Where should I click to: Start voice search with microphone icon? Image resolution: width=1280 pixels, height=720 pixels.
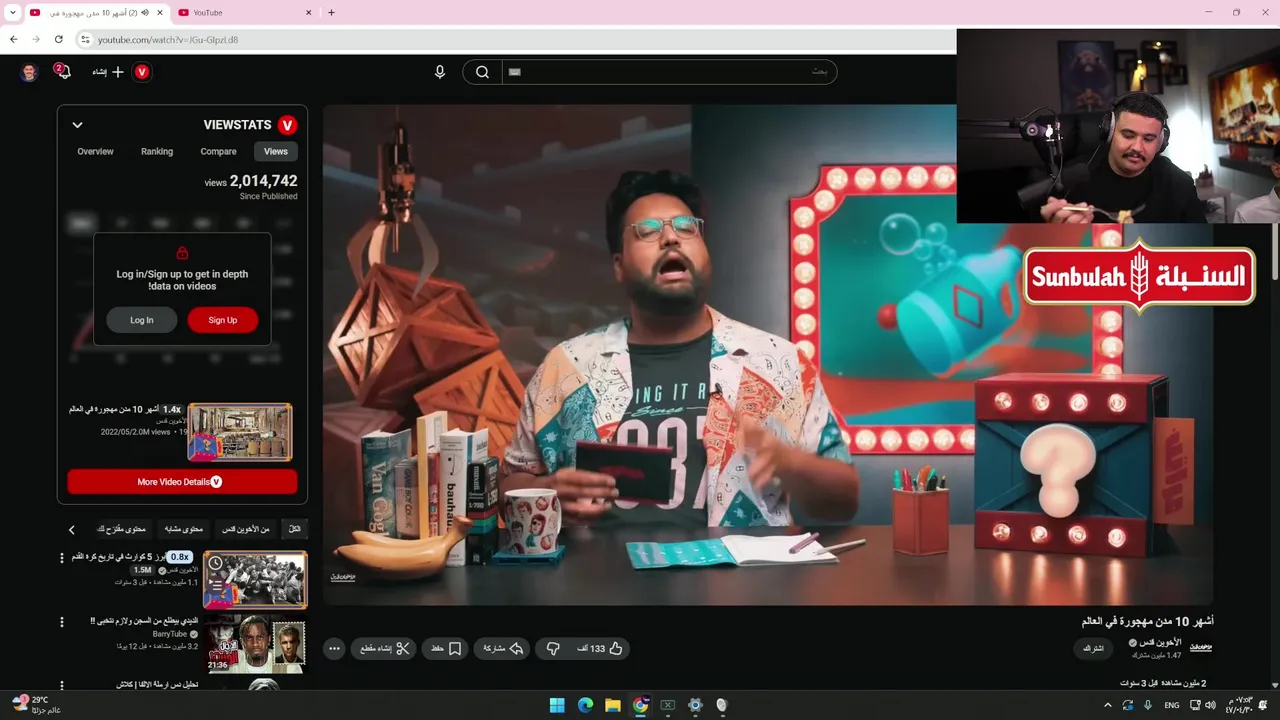[x=440, y=72]
